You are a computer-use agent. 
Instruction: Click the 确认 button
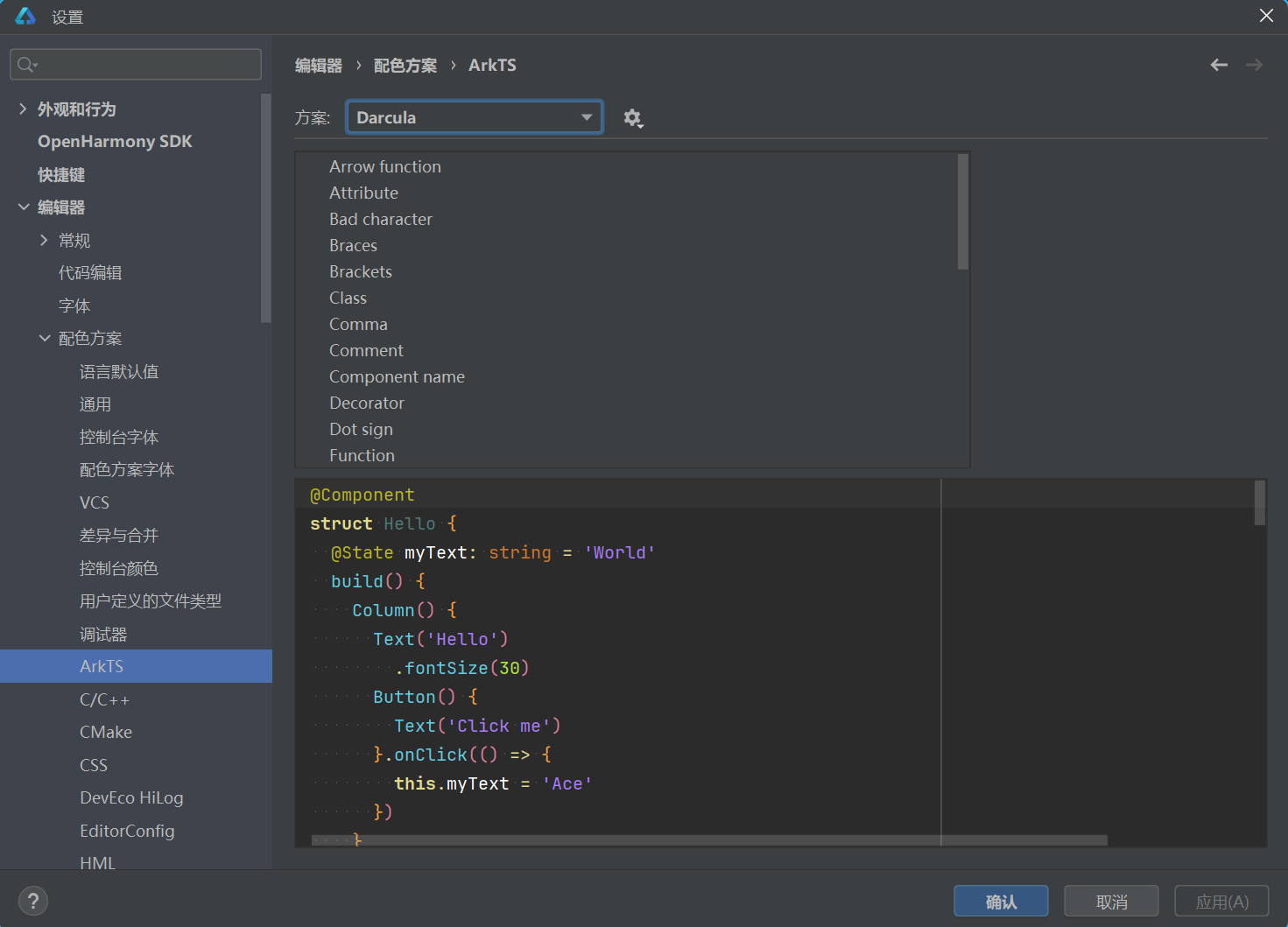point(1001,901)
